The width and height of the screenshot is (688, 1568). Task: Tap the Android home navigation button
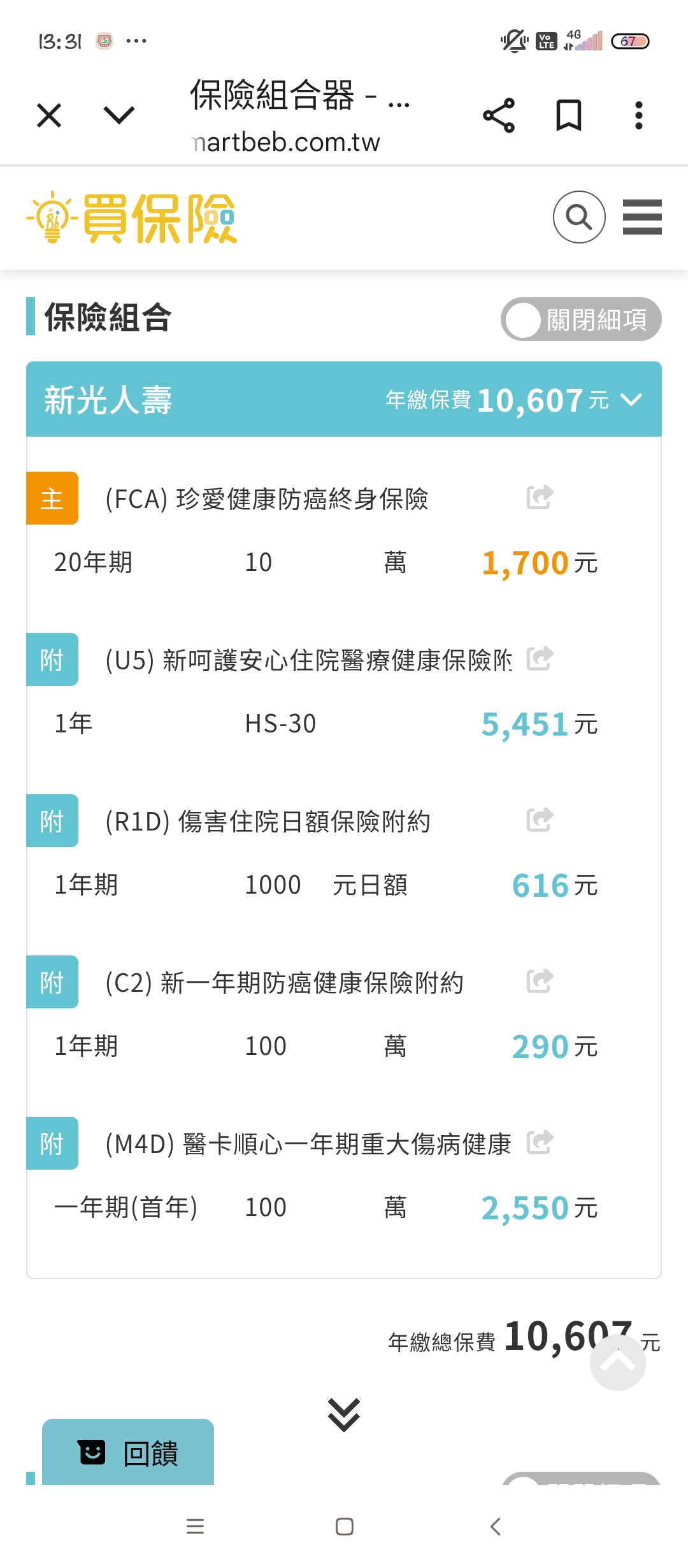click(344, 1527)
